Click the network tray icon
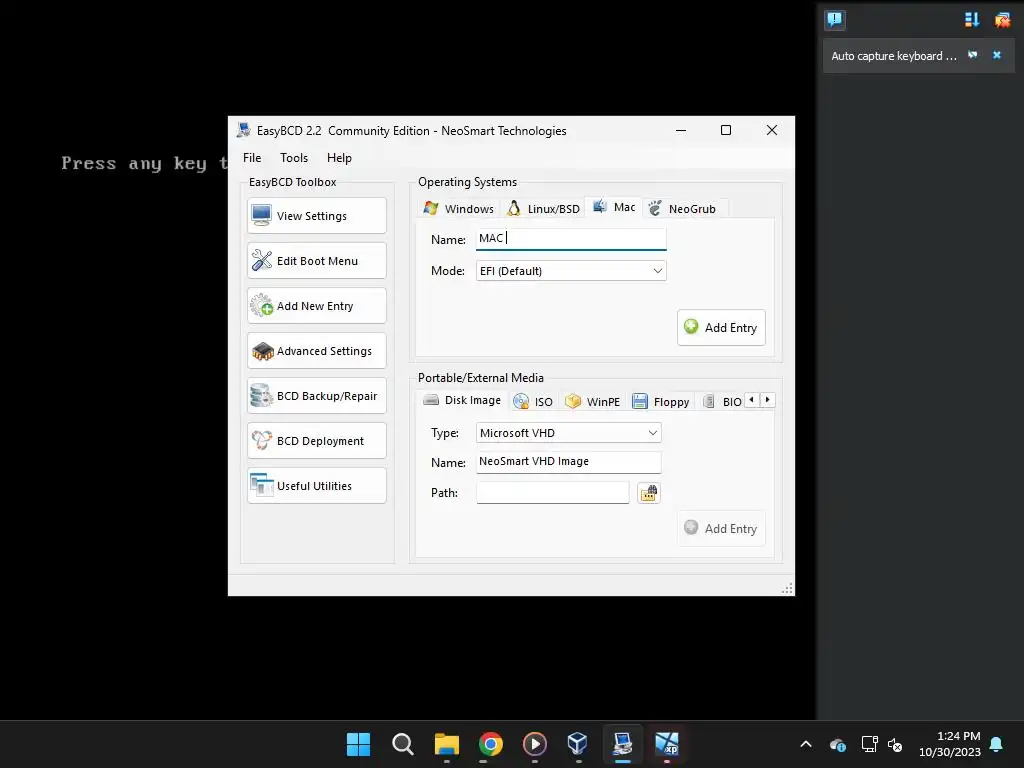 pos(869,744)
